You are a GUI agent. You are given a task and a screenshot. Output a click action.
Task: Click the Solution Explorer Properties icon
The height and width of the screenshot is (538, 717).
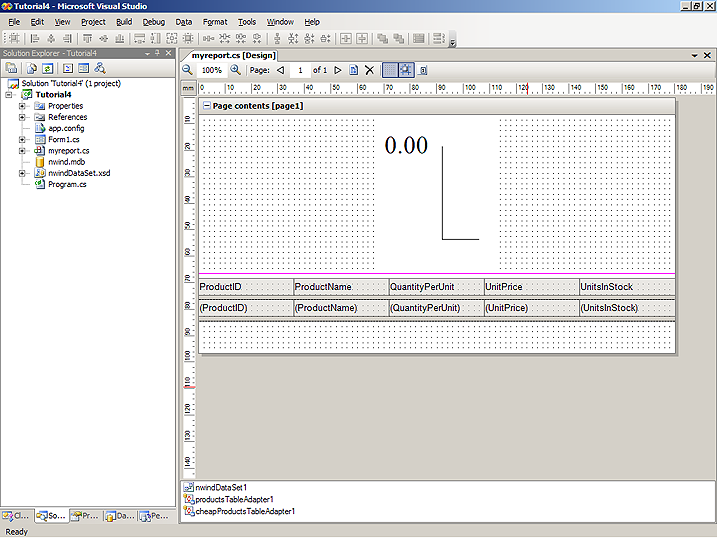[x=12, y=68]
